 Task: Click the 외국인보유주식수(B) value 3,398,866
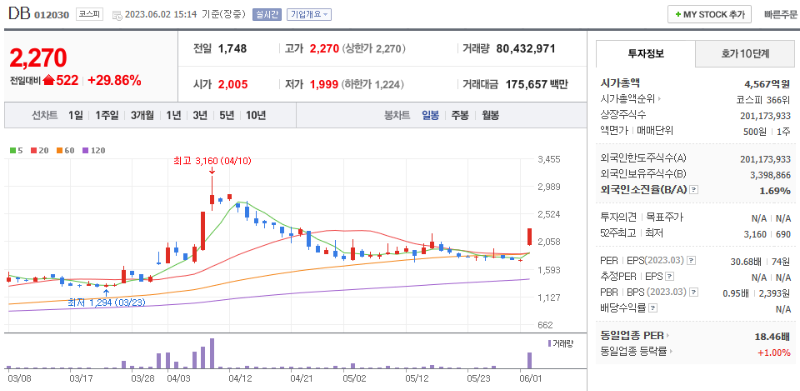point(770,175)
